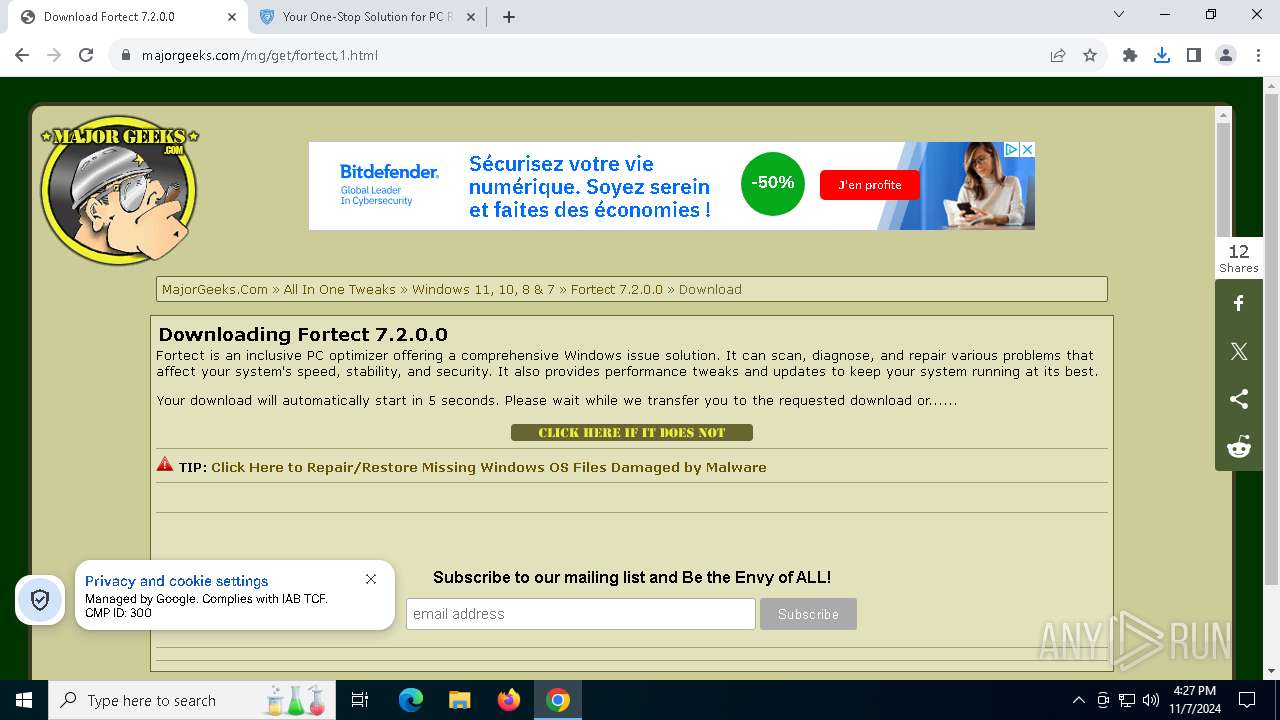Image resolution: width=1280 pixels, height=720 pixels.
Task: Click the email address field
Action: pos(581,614)
